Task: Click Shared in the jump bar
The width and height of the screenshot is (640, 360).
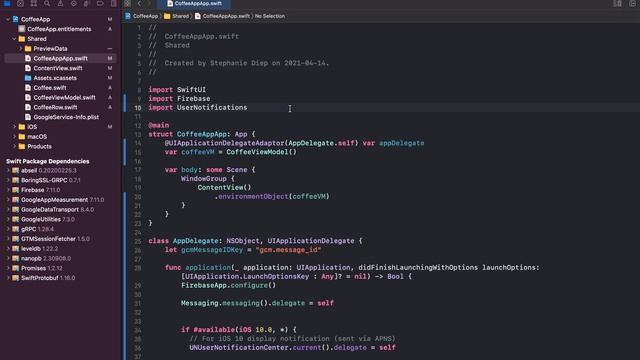Action: [176, 16]
